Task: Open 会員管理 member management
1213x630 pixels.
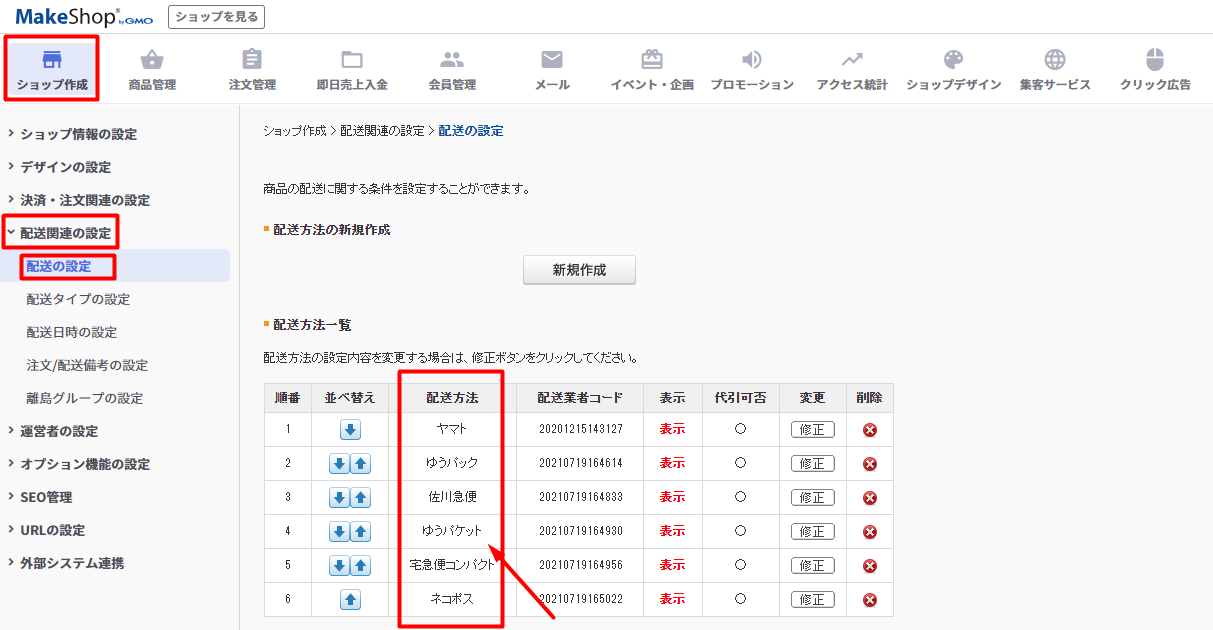Action: click(x=452, y=69)
